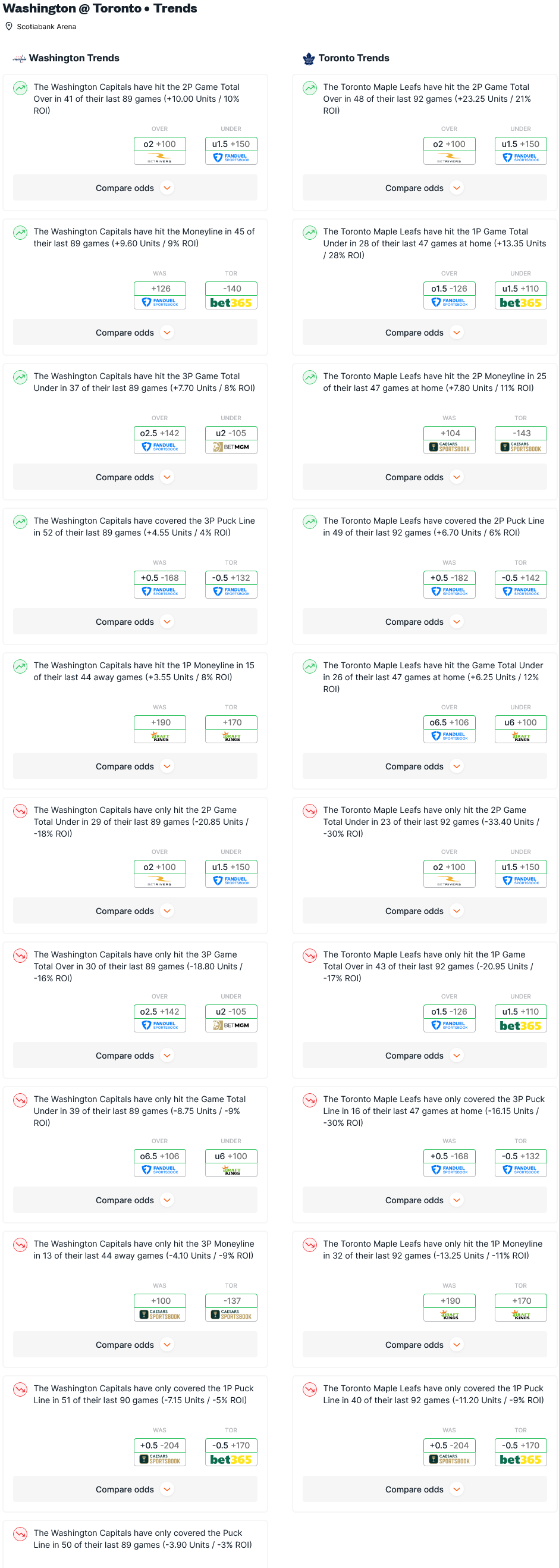
Task: Click the red downtrend icon beside Washington 3P Moneyline trend
Action: (x=20, y=1244)
